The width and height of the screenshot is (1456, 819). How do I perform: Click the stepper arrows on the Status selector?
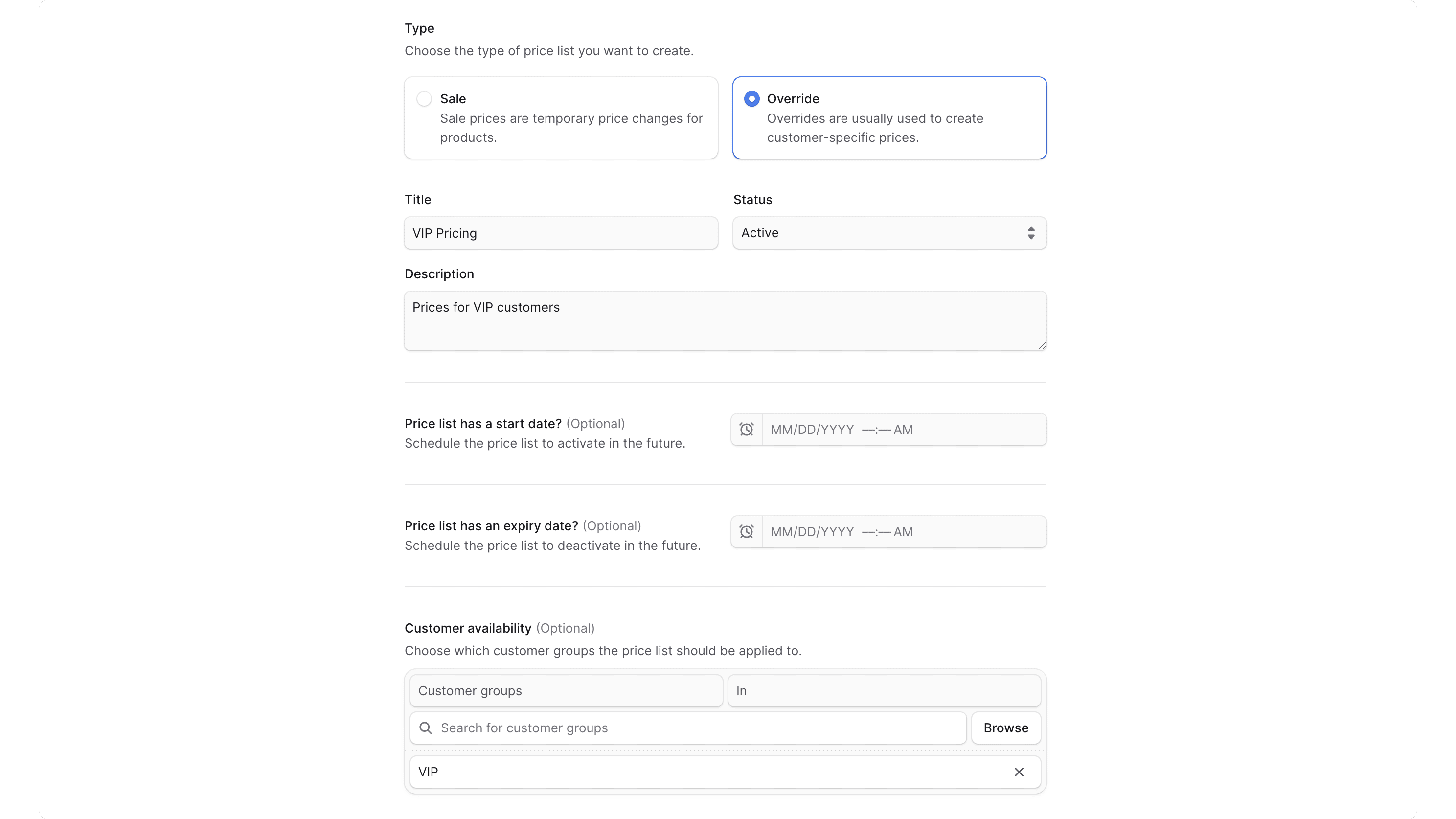[1031, 233]
